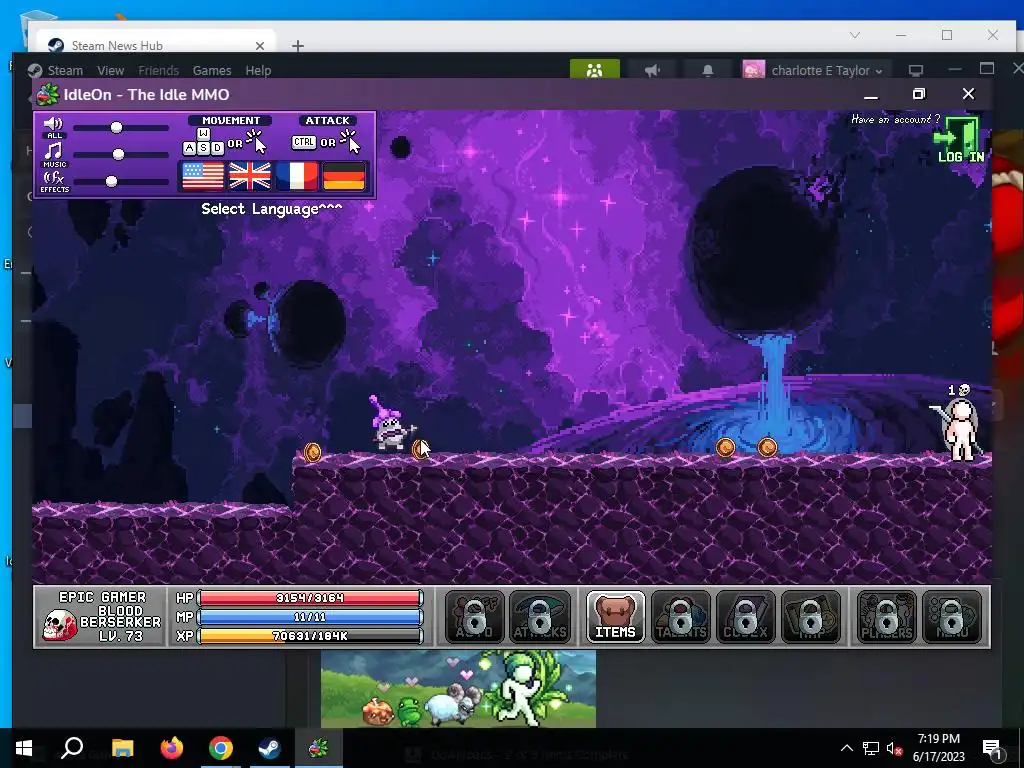Open the action center notification icon

[993, 748]
